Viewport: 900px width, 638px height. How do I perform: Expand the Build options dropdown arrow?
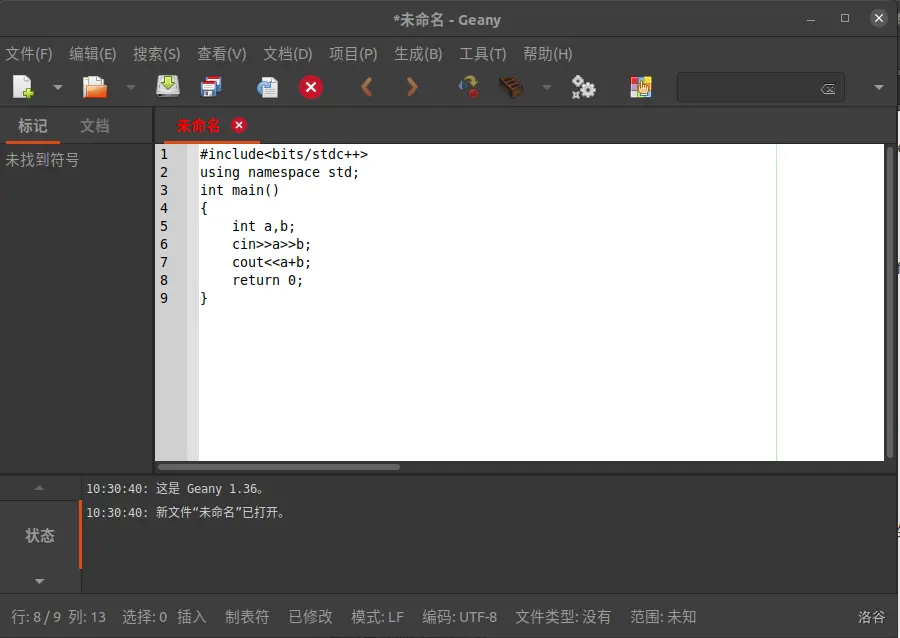click(x=546, y=88)
